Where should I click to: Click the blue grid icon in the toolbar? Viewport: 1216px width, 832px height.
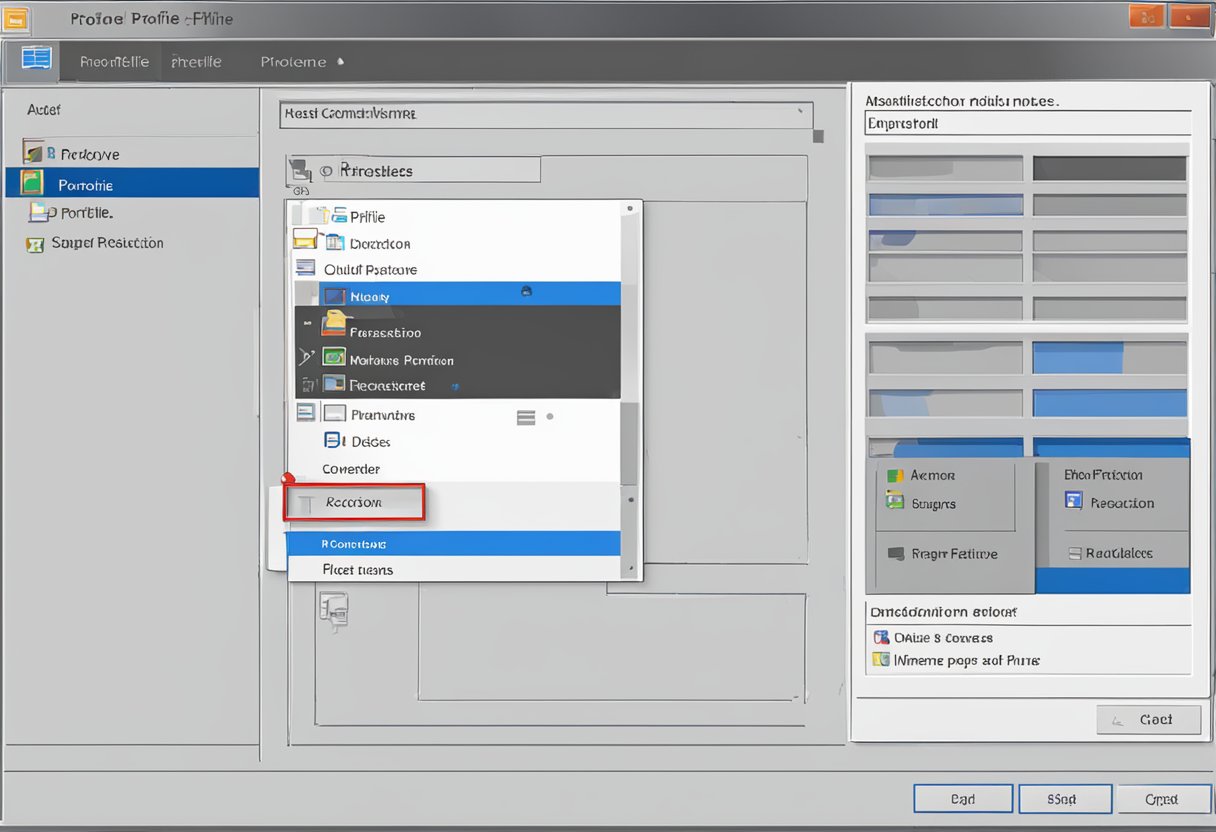point(36,59)
